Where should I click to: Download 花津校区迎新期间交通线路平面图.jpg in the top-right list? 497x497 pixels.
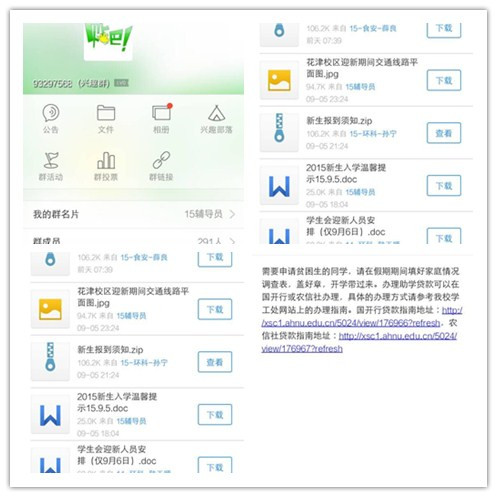[x=444, y=80]
